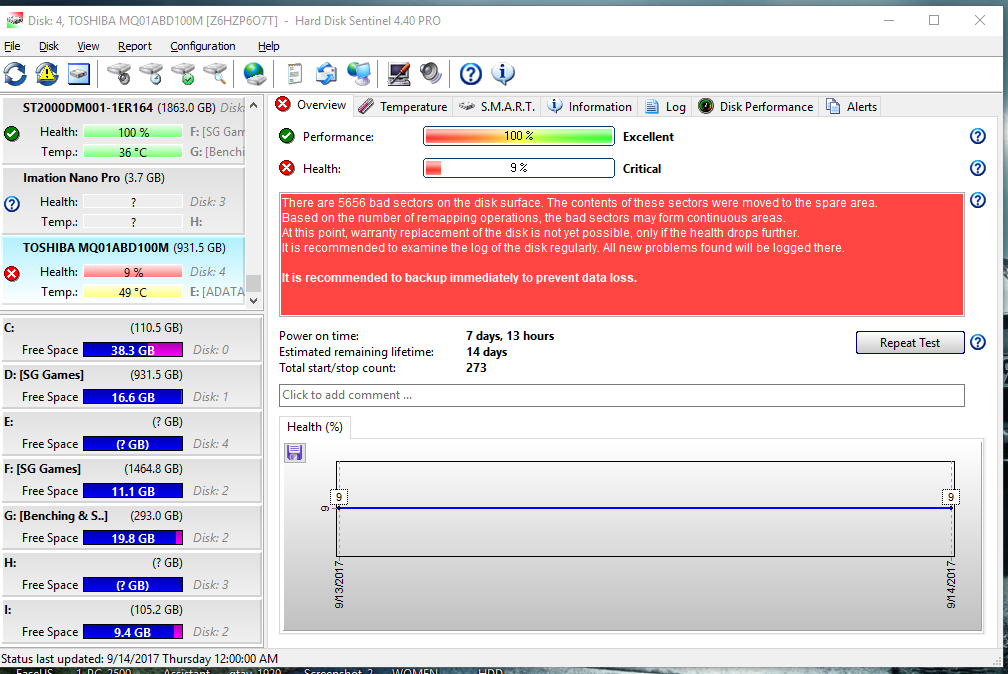This screenshot has width=1008, height=674.
Task: Open the Configuration menu
Action: tap(202, 46)
